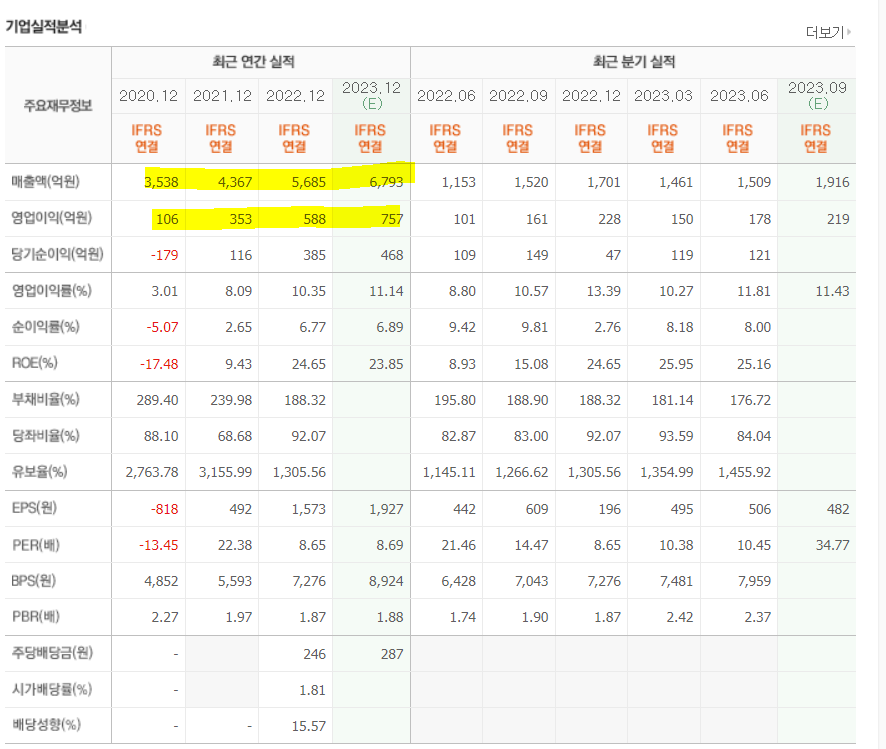Click quarterly EPS value 482
Image resolution: width=886 pixels, height=749 pixels.
pyautogui.click(x=838, y=510)
